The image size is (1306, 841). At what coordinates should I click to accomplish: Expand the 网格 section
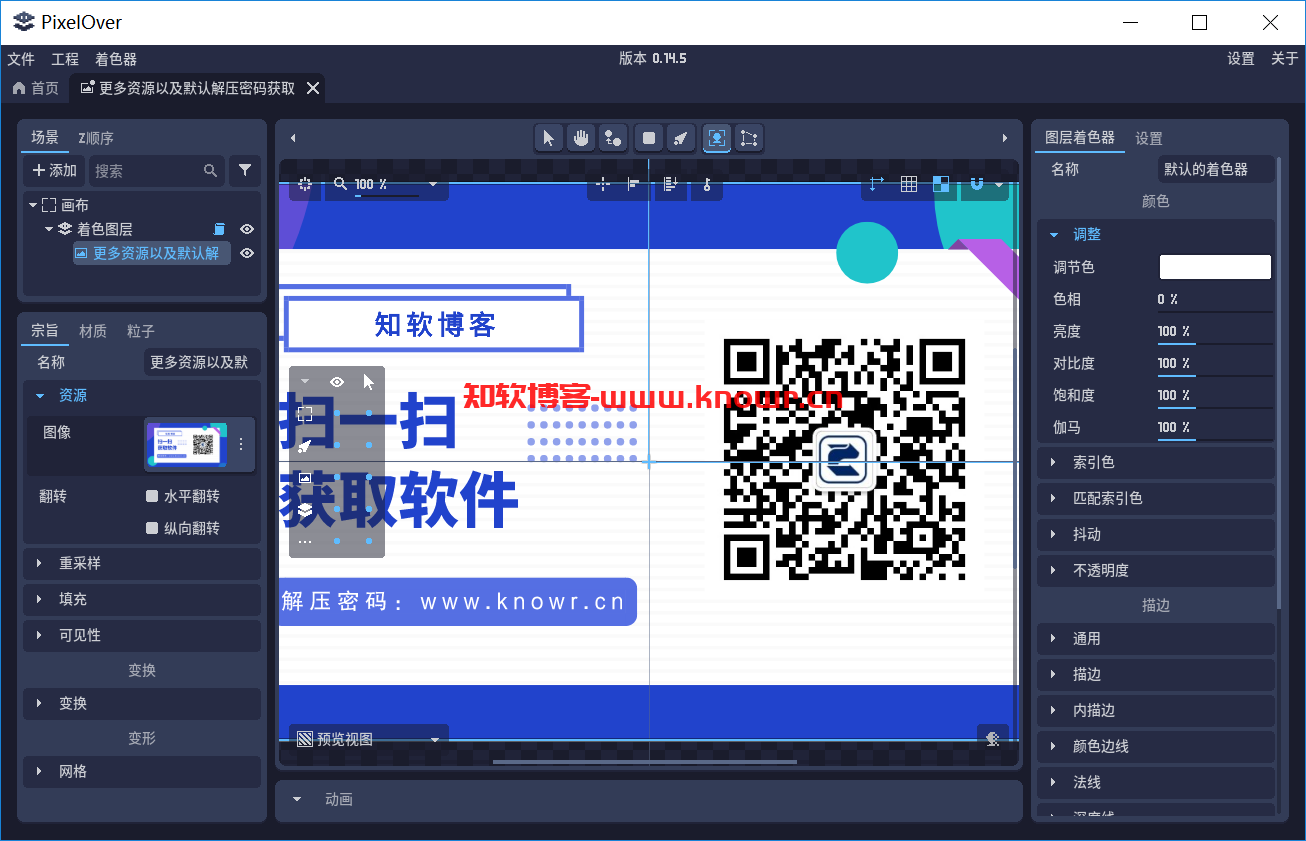141,771
